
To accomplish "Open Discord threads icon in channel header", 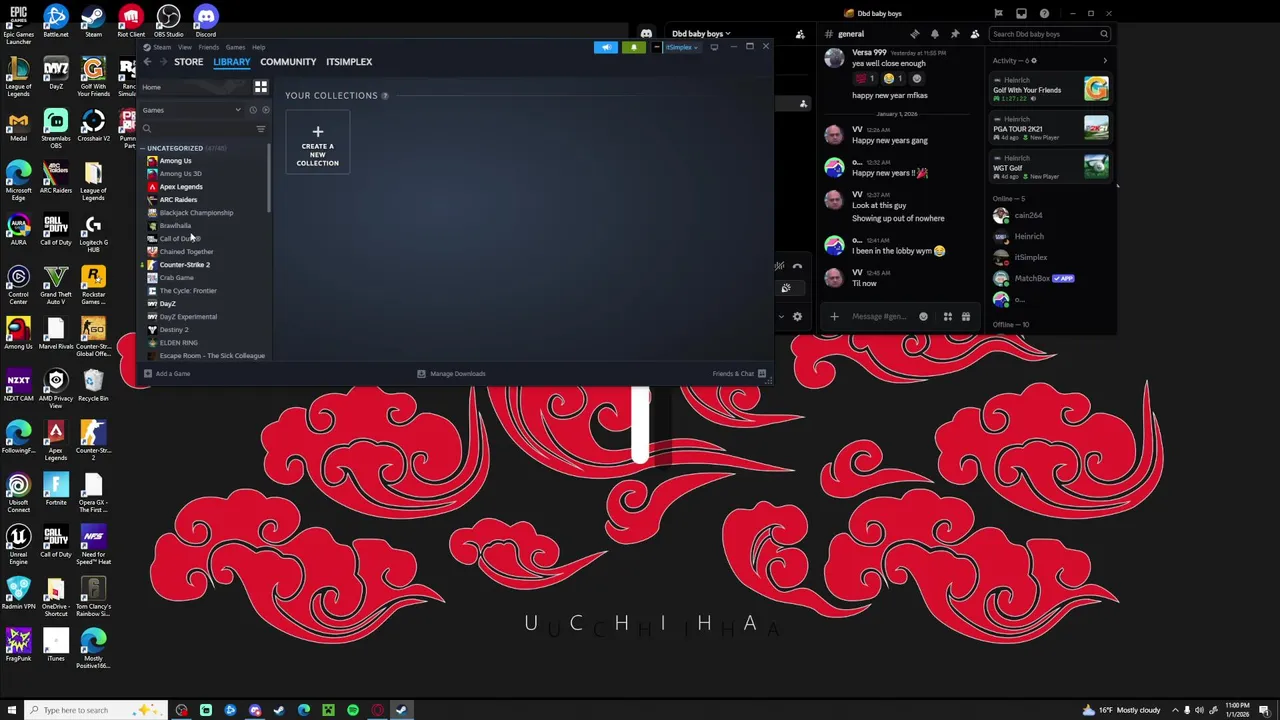I will pos(914,34).
